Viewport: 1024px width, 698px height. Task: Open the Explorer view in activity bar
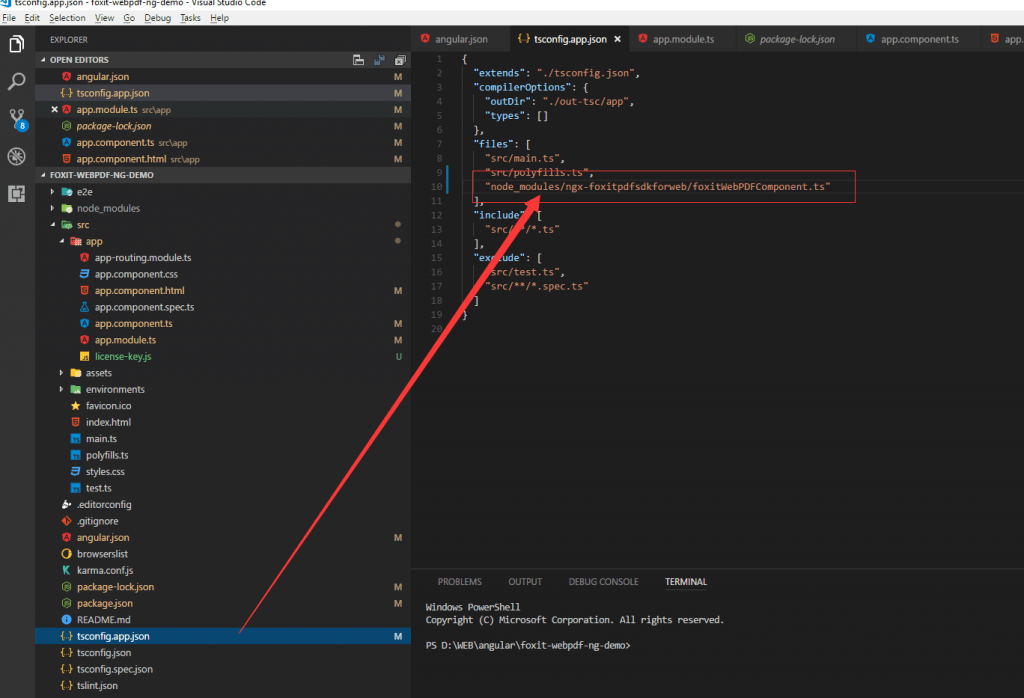point(17,44)
